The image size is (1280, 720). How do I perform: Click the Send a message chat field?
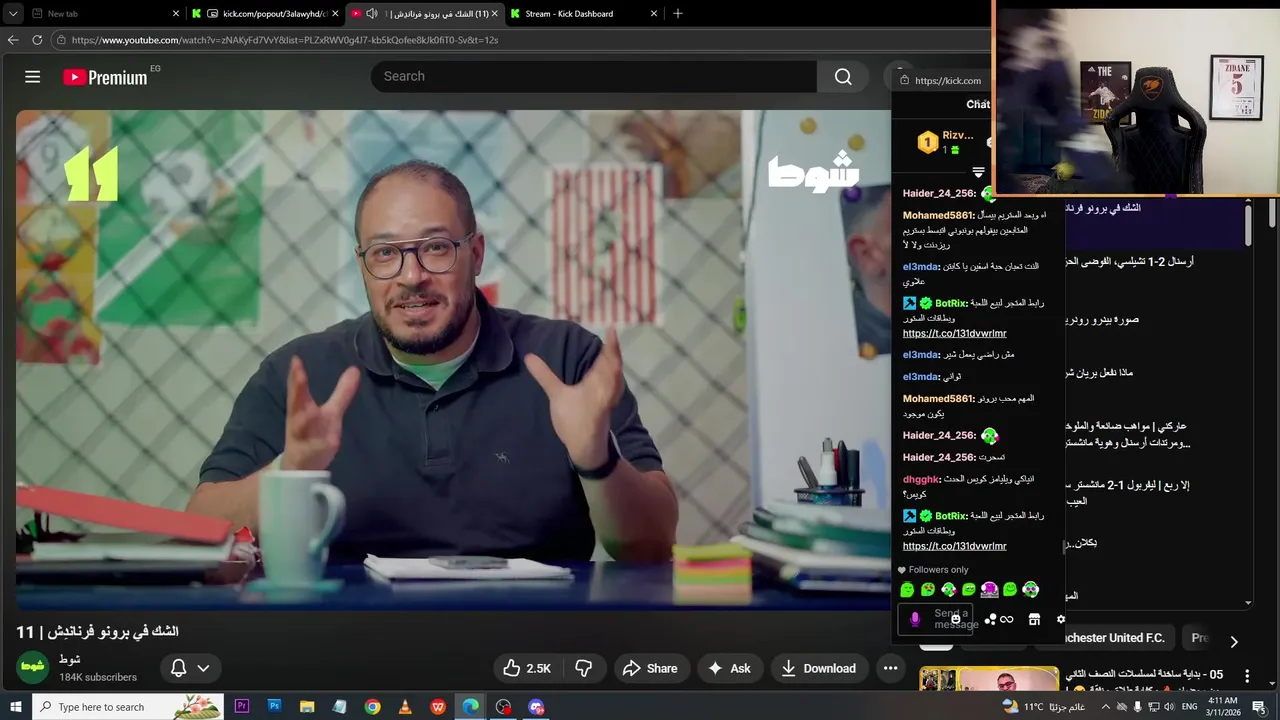[935, 620]
